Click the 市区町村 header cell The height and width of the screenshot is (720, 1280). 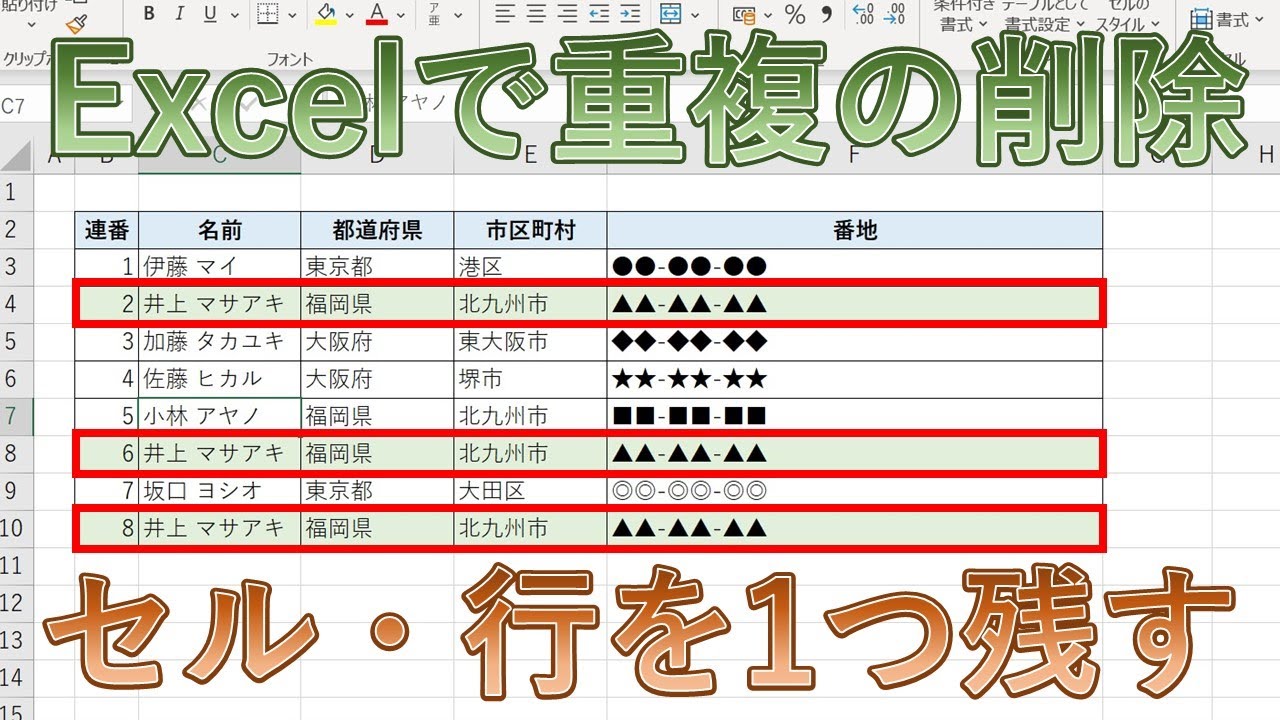tap(530, 230)
